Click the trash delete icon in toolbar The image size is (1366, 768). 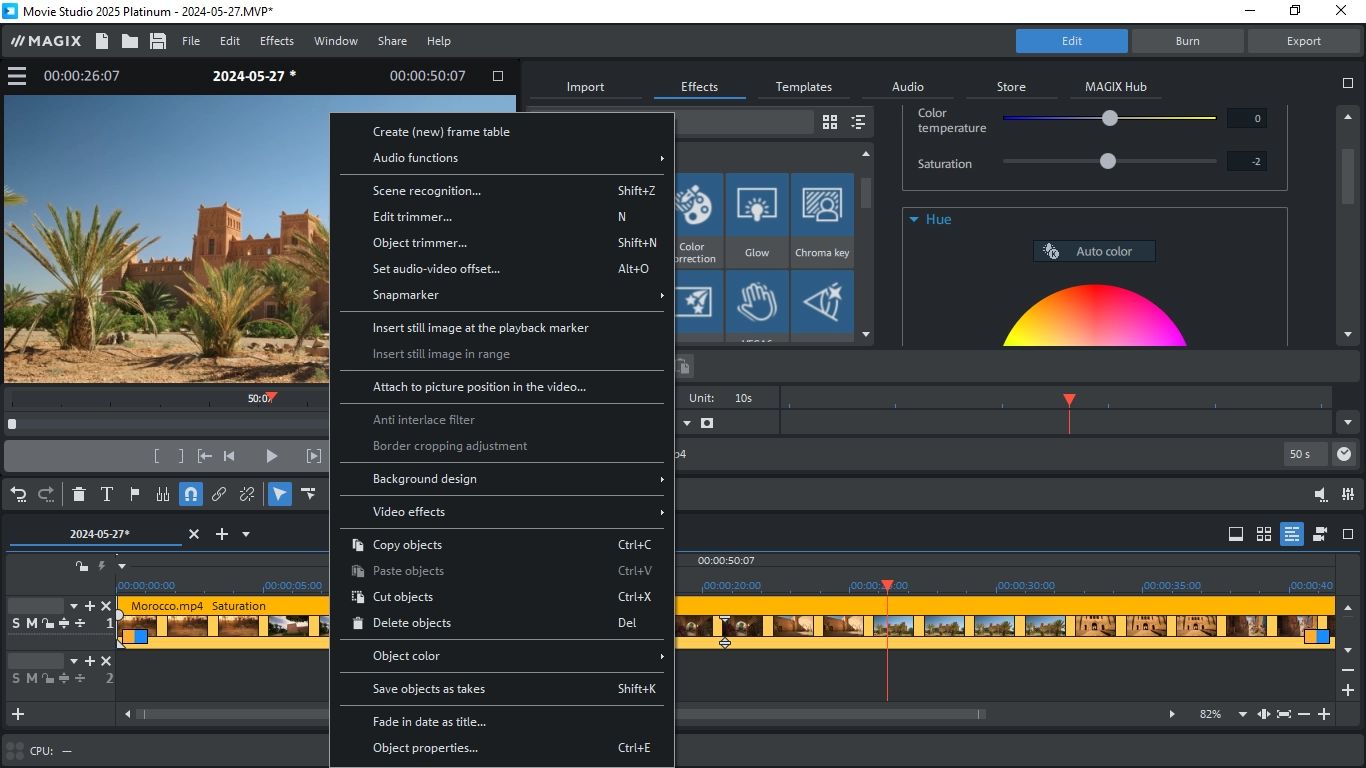click(78, 494)
